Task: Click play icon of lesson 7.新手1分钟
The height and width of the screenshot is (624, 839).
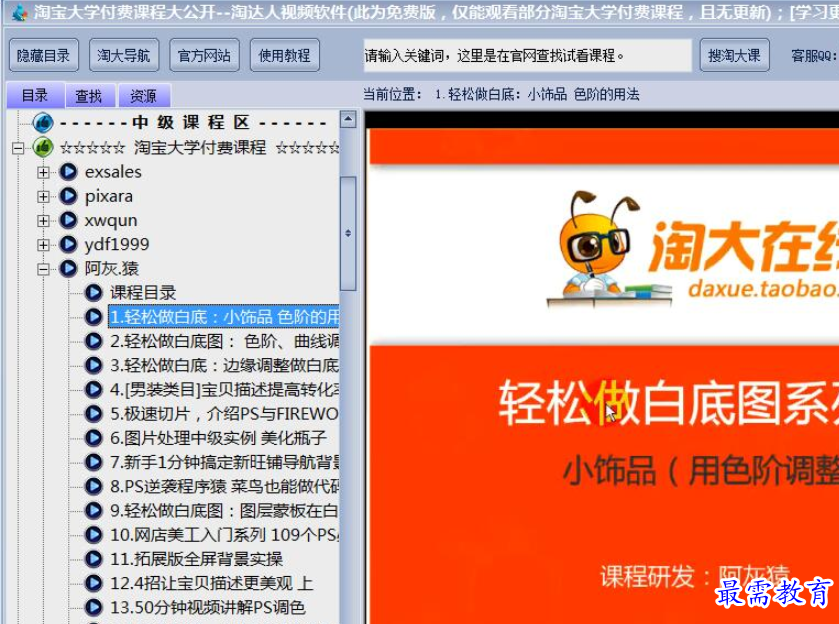Action: [93, 462]
